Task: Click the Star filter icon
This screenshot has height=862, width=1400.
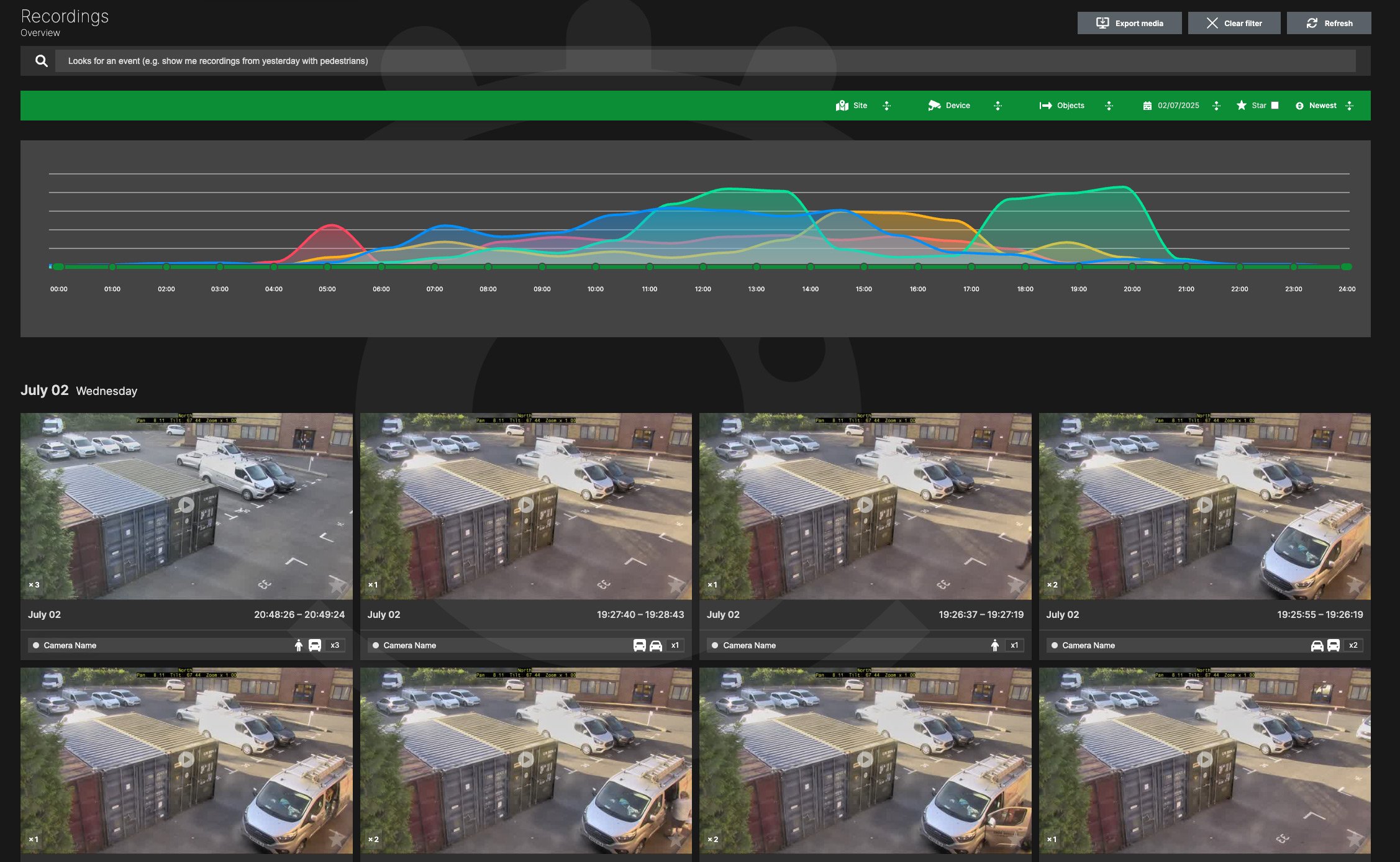Action: point(1241,106)
